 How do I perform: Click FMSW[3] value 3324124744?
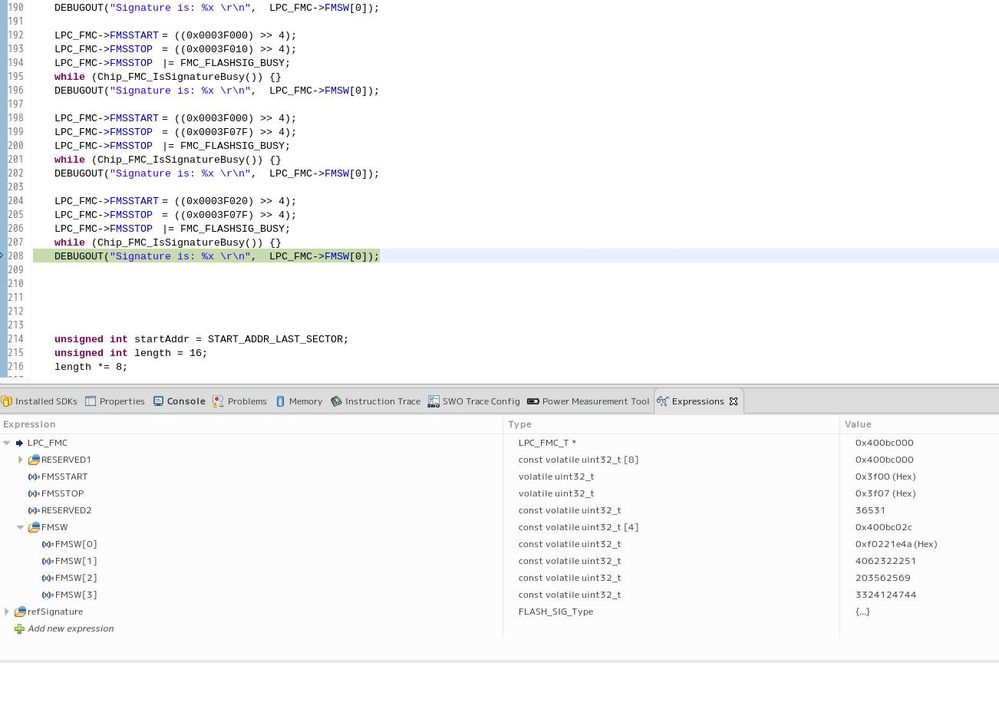[x=885, y=594]
